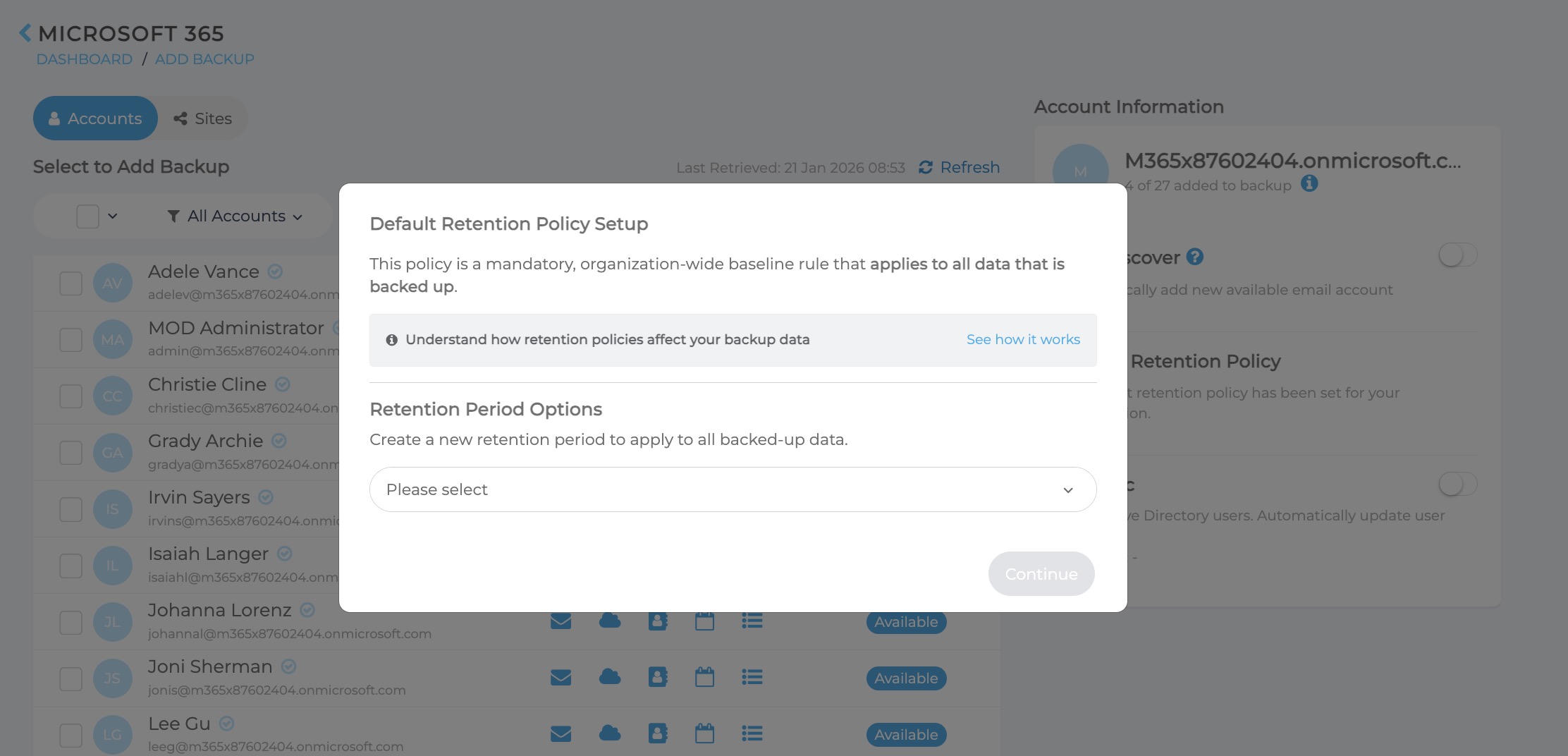Click the help icon next to Auto Discover
The image size is (1568, 756).
[x=1194, y=257]
